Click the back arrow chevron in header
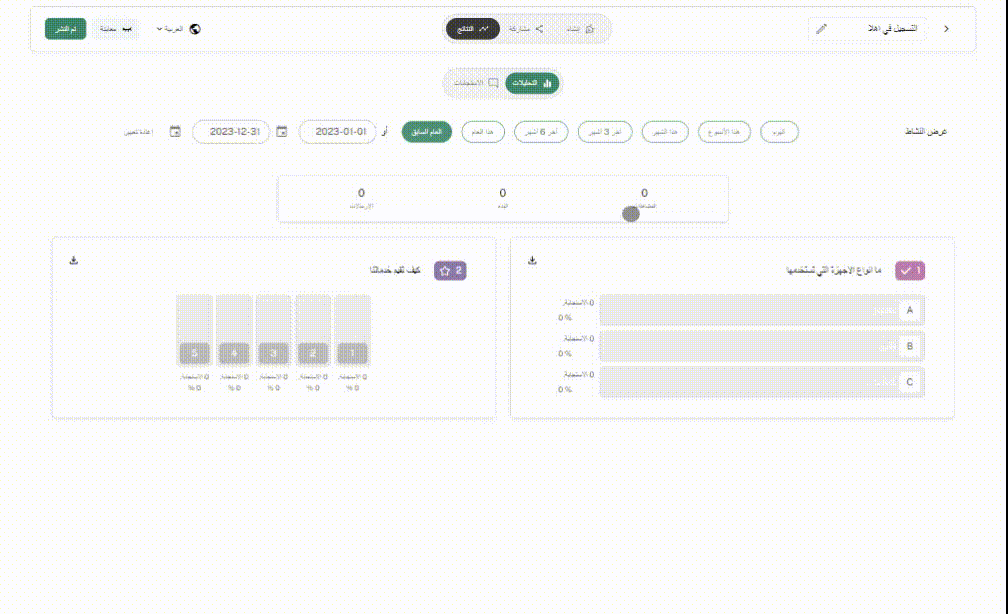Viewport: 1008px width, 614px height. tap(946, 29)
